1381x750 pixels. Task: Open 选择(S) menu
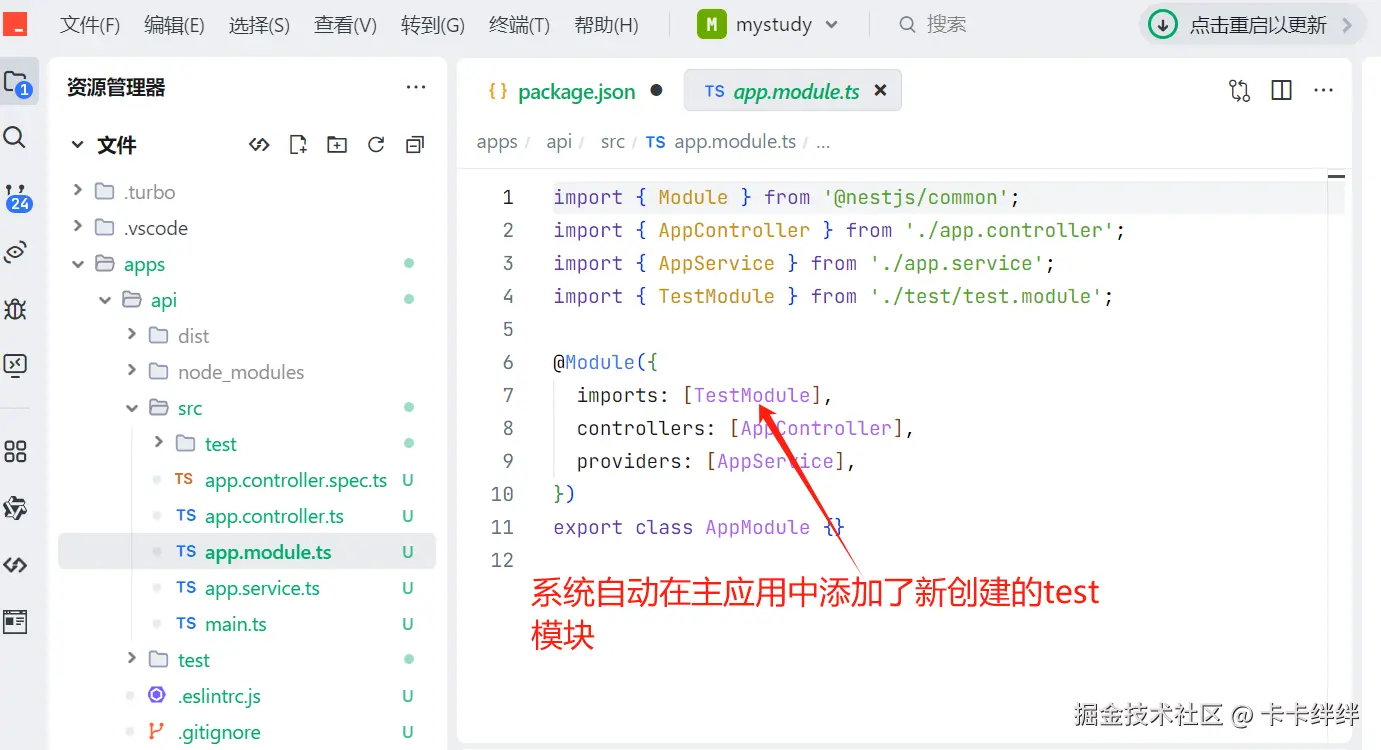259,25
